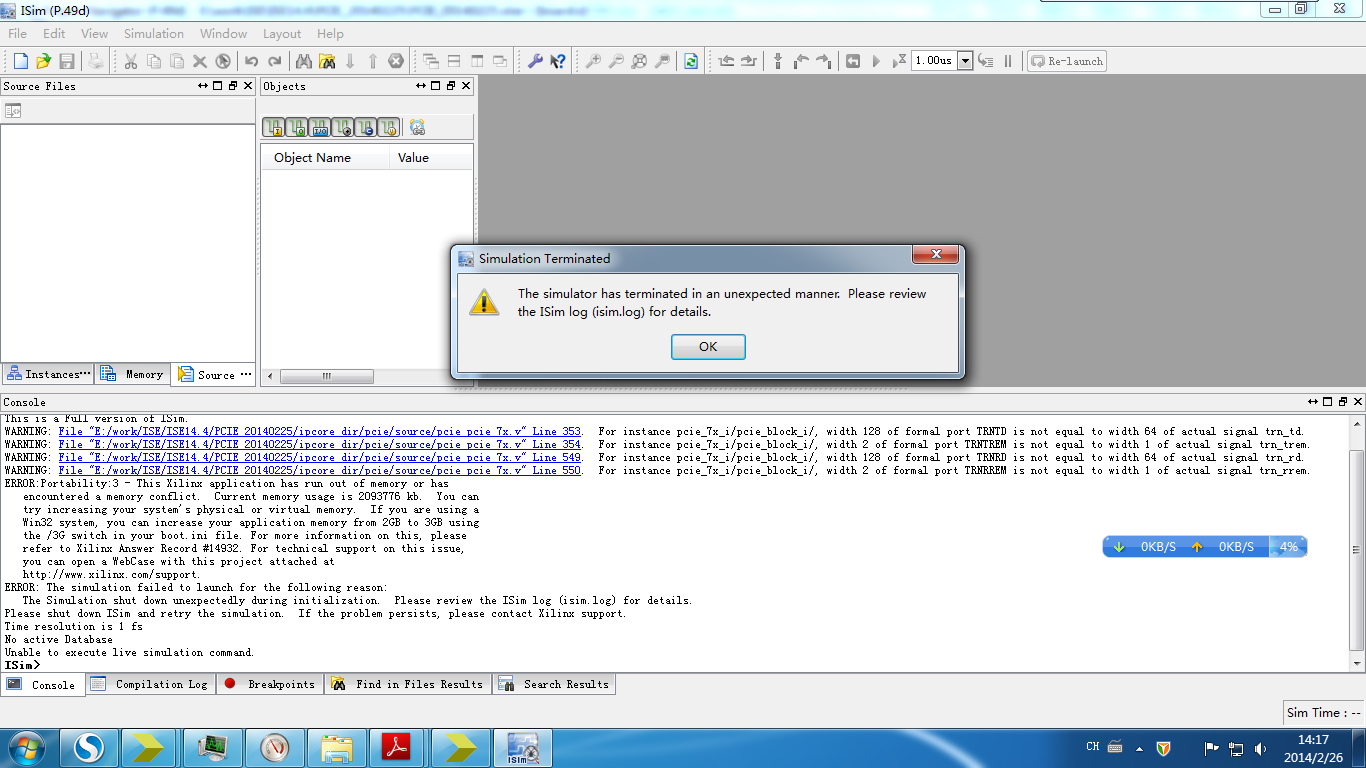
Task: Open the Edit menu
Action: point(54,34)
